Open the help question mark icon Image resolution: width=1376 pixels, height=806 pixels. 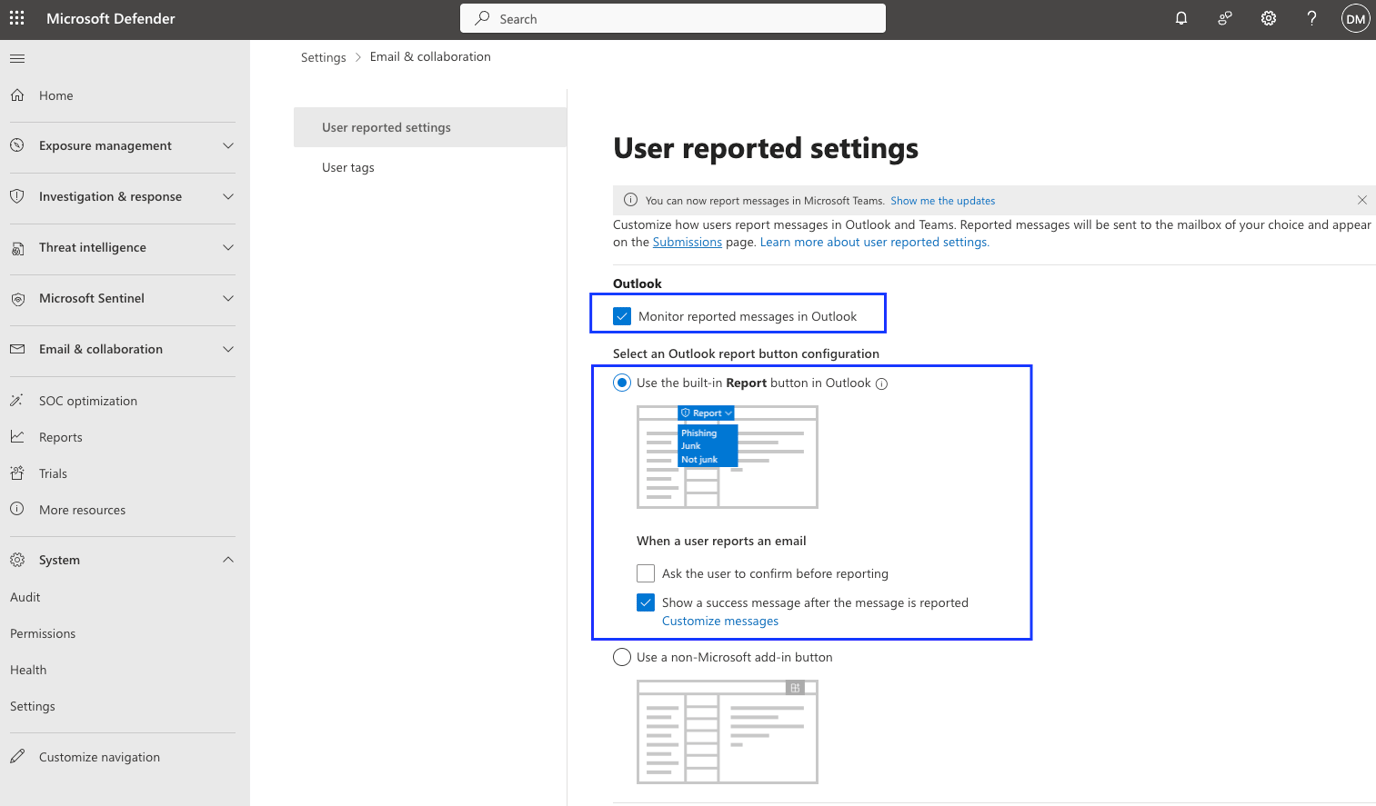click(1311, 18)
